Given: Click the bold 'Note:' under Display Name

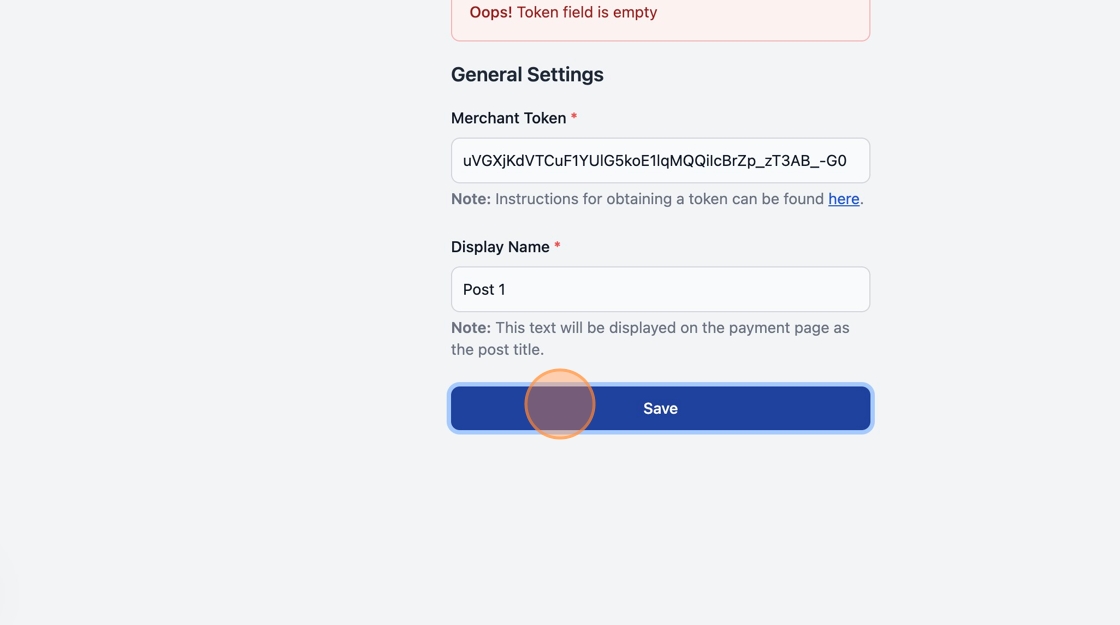Looking at the screenshot, I should (471, 328).
